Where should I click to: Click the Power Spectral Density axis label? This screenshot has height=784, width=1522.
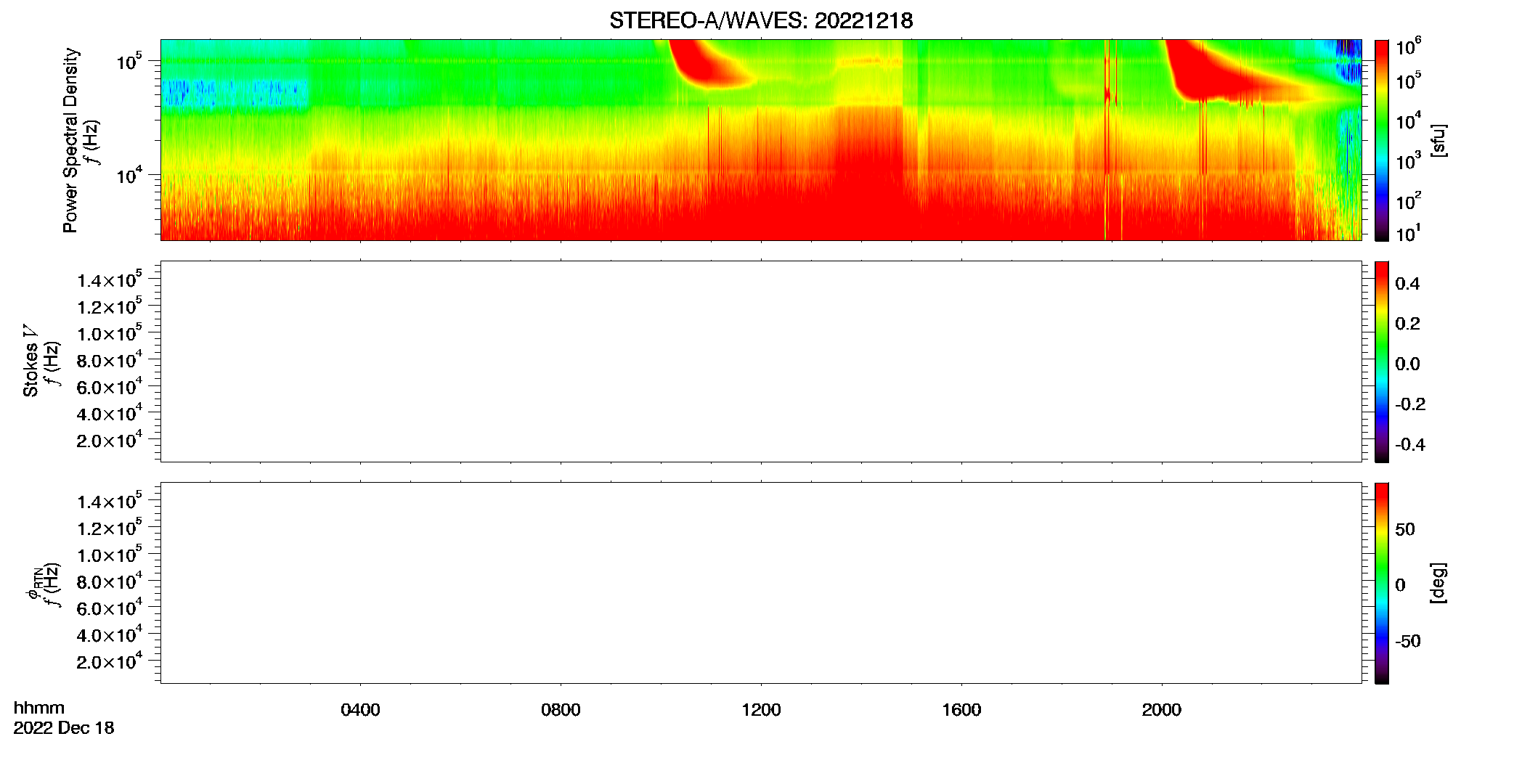pos(70,140)
